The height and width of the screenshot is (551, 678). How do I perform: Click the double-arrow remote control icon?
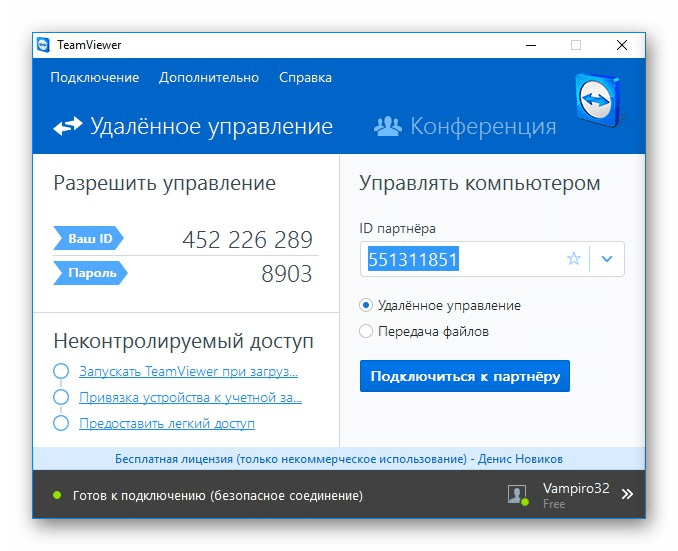(68, 126)
